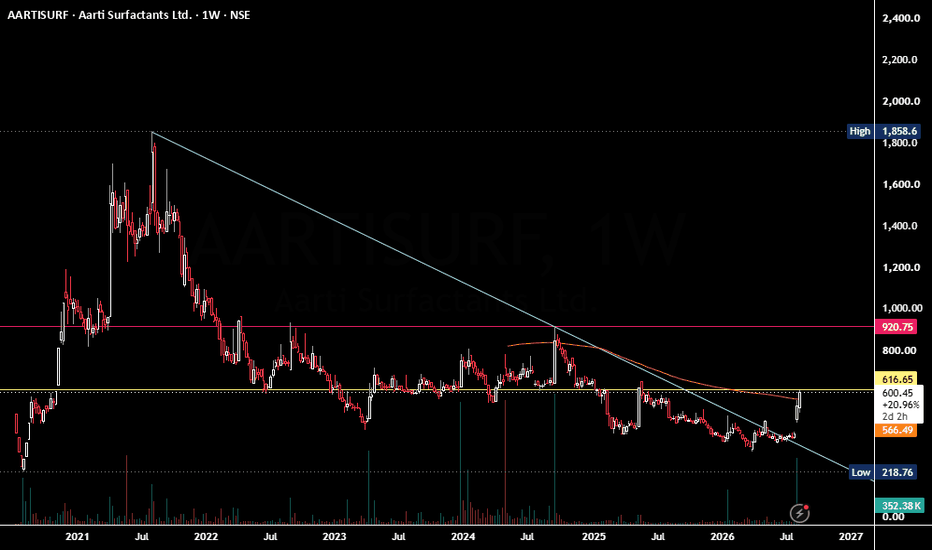932x550 pixels.
Task: Click the 2023 label on time axis
Action: (x=334, y=536)
